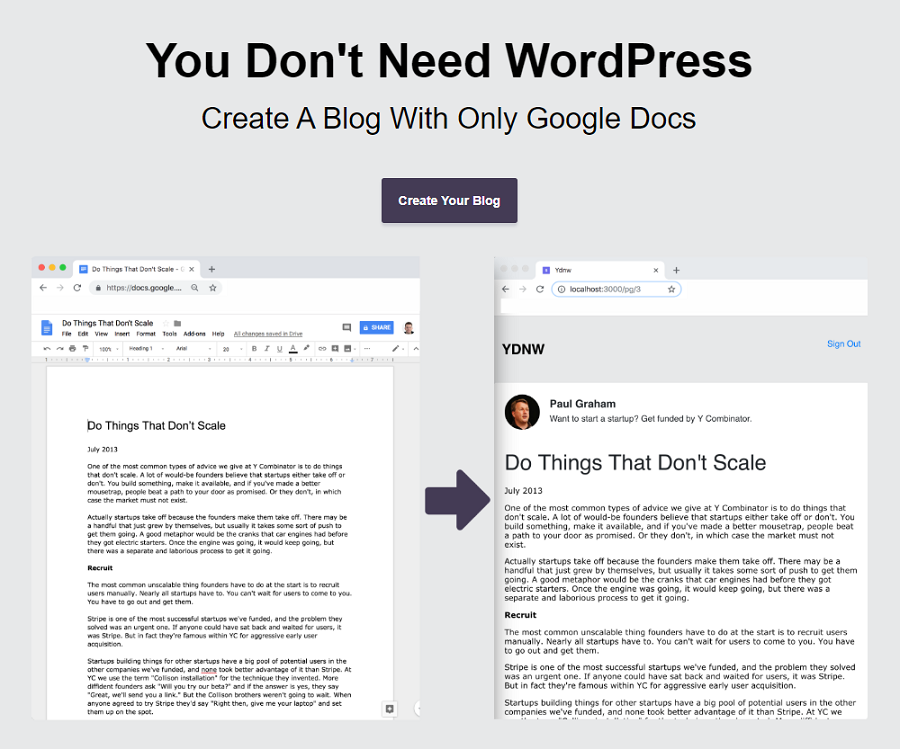
Task: Open new tab in YDNW browser
Action: tap(676, 270)
